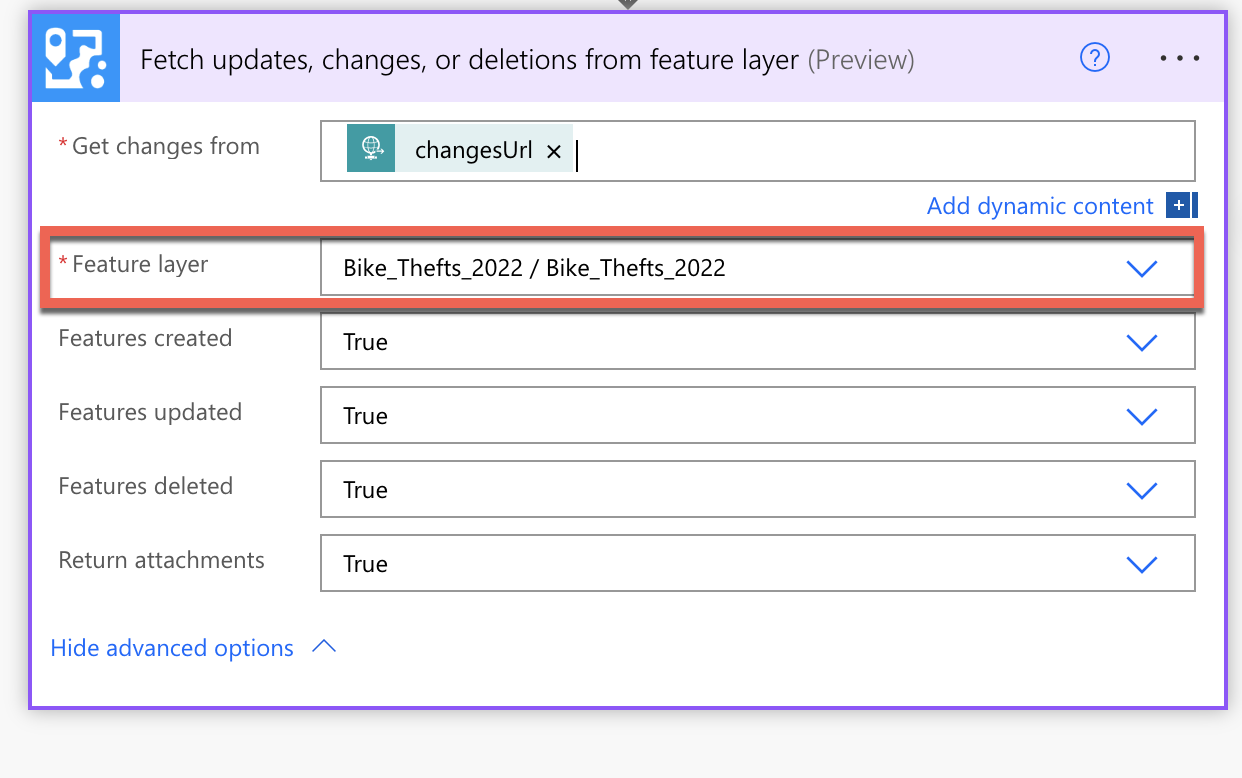
Task: Click inside the Get changes from field
Action: (x=880, y=152)
